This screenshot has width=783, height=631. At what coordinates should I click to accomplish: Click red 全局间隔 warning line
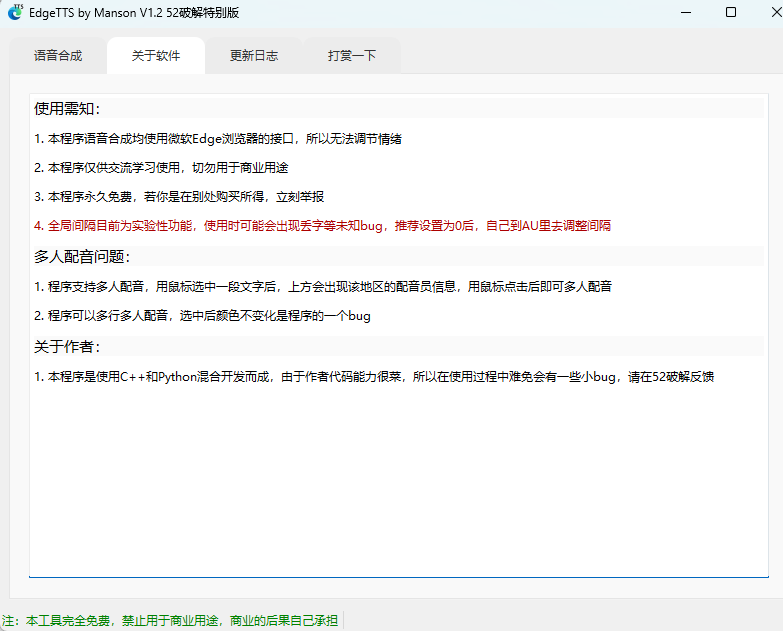322,226
